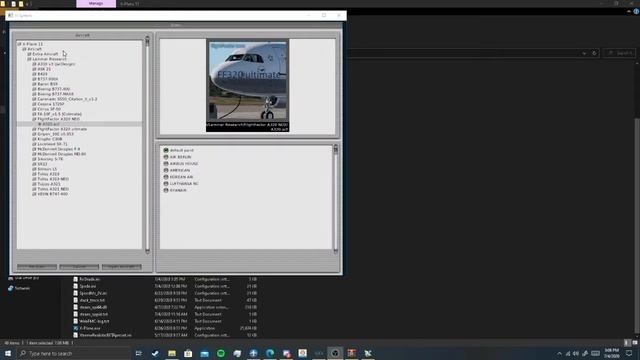Select the default paint livery
Image resolution: width=640 pixels, height=360 pixels.
point(178,150)
